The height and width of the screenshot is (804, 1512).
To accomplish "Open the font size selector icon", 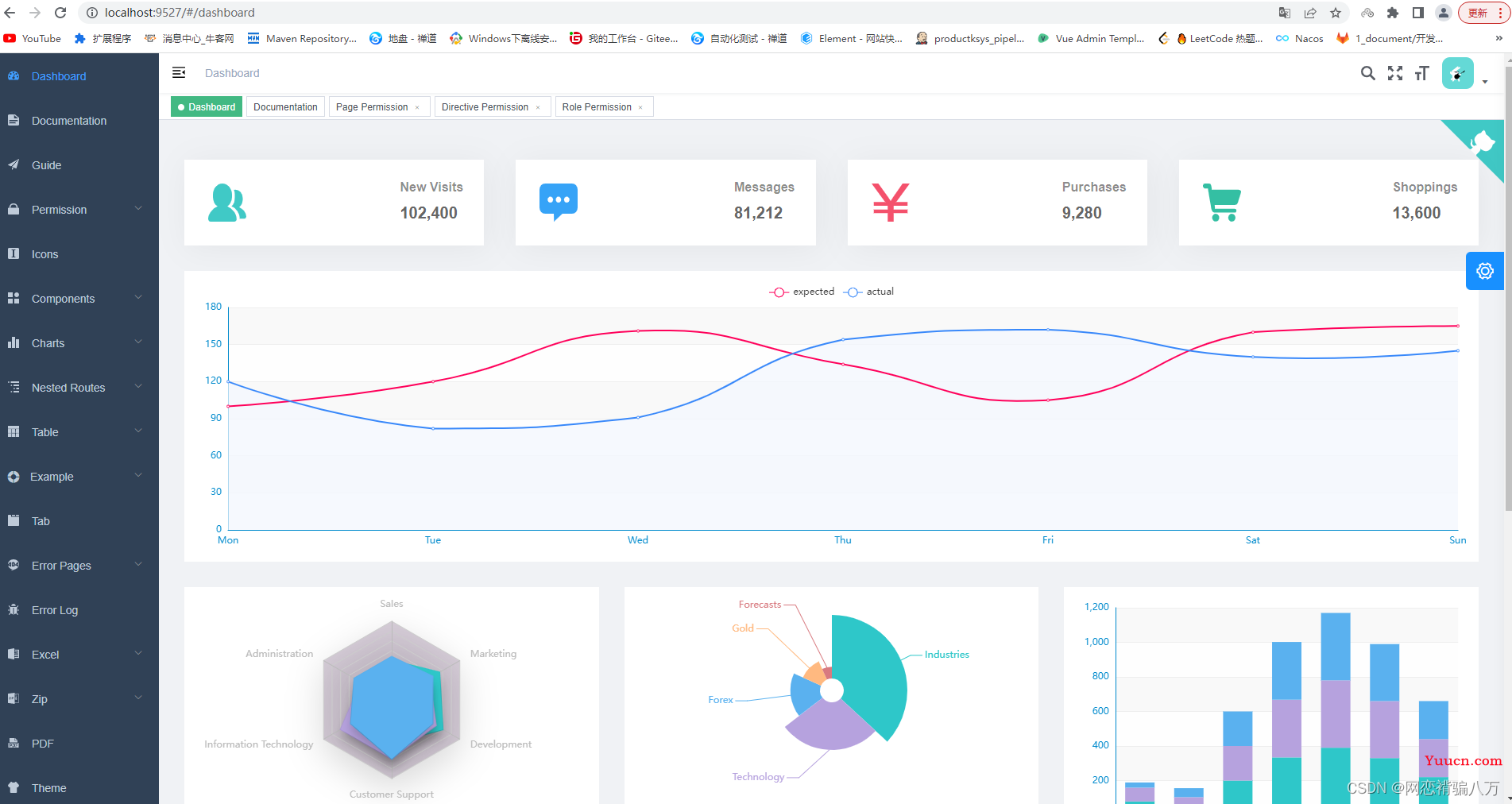I will (1421, 73).
